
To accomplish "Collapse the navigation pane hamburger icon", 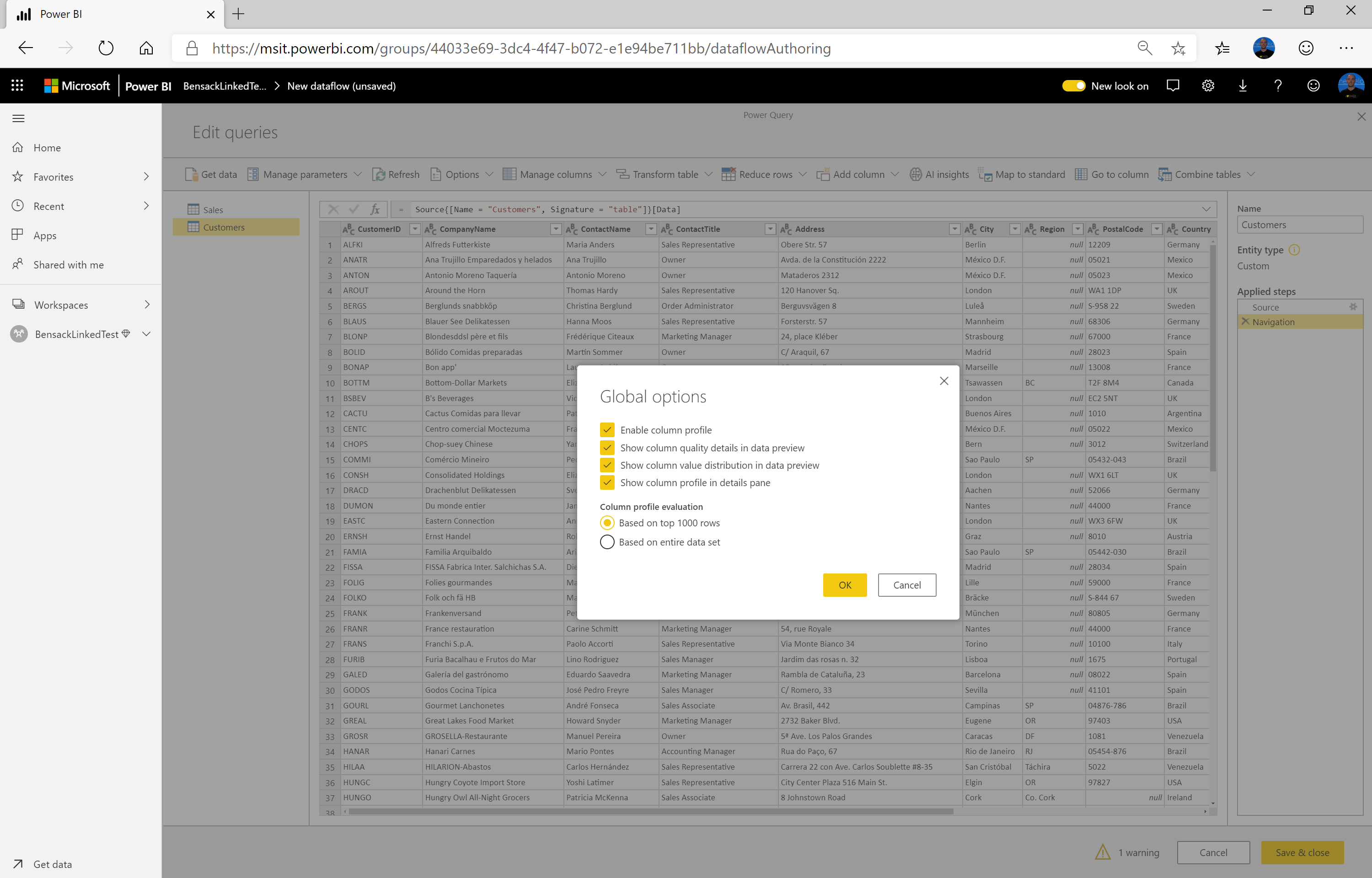I will [18, 118].
